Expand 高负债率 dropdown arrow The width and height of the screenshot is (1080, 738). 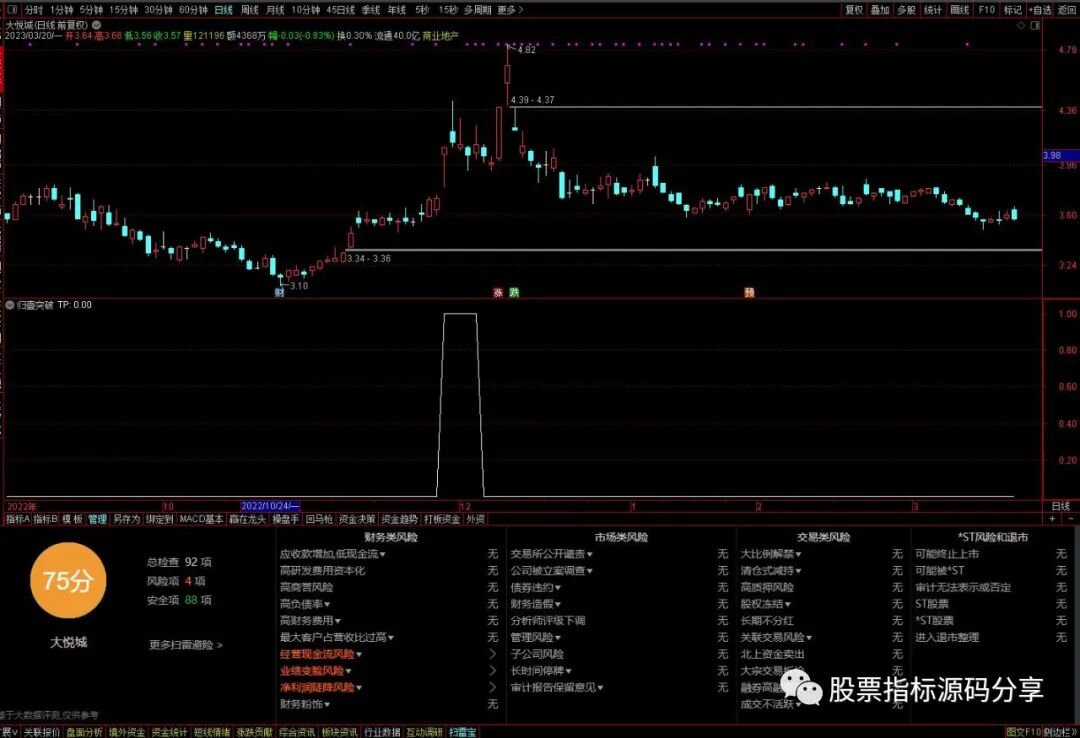pos(327,604)
